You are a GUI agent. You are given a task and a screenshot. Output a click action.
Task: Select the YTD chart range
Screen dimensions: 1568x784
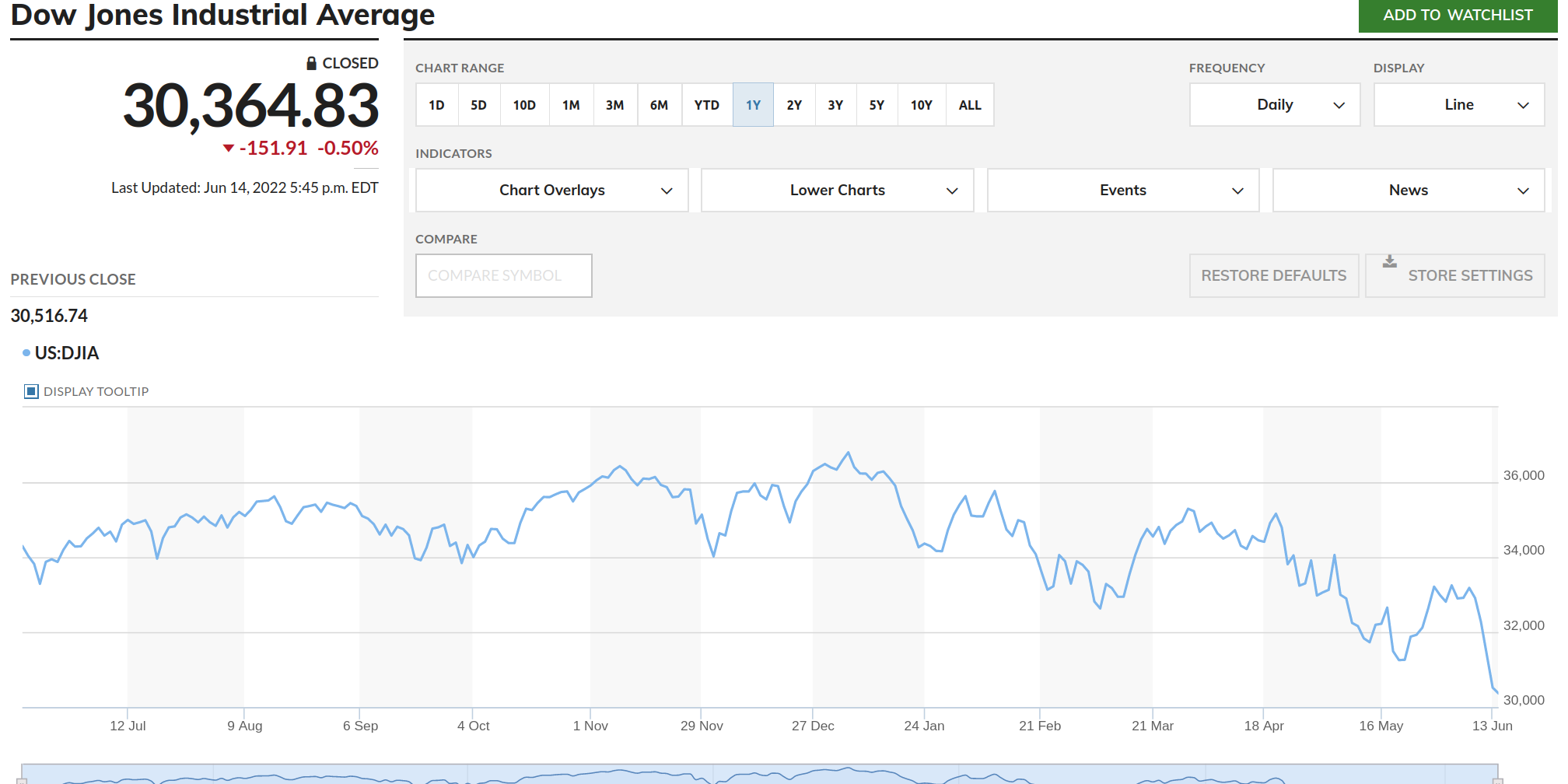(707, 105)
